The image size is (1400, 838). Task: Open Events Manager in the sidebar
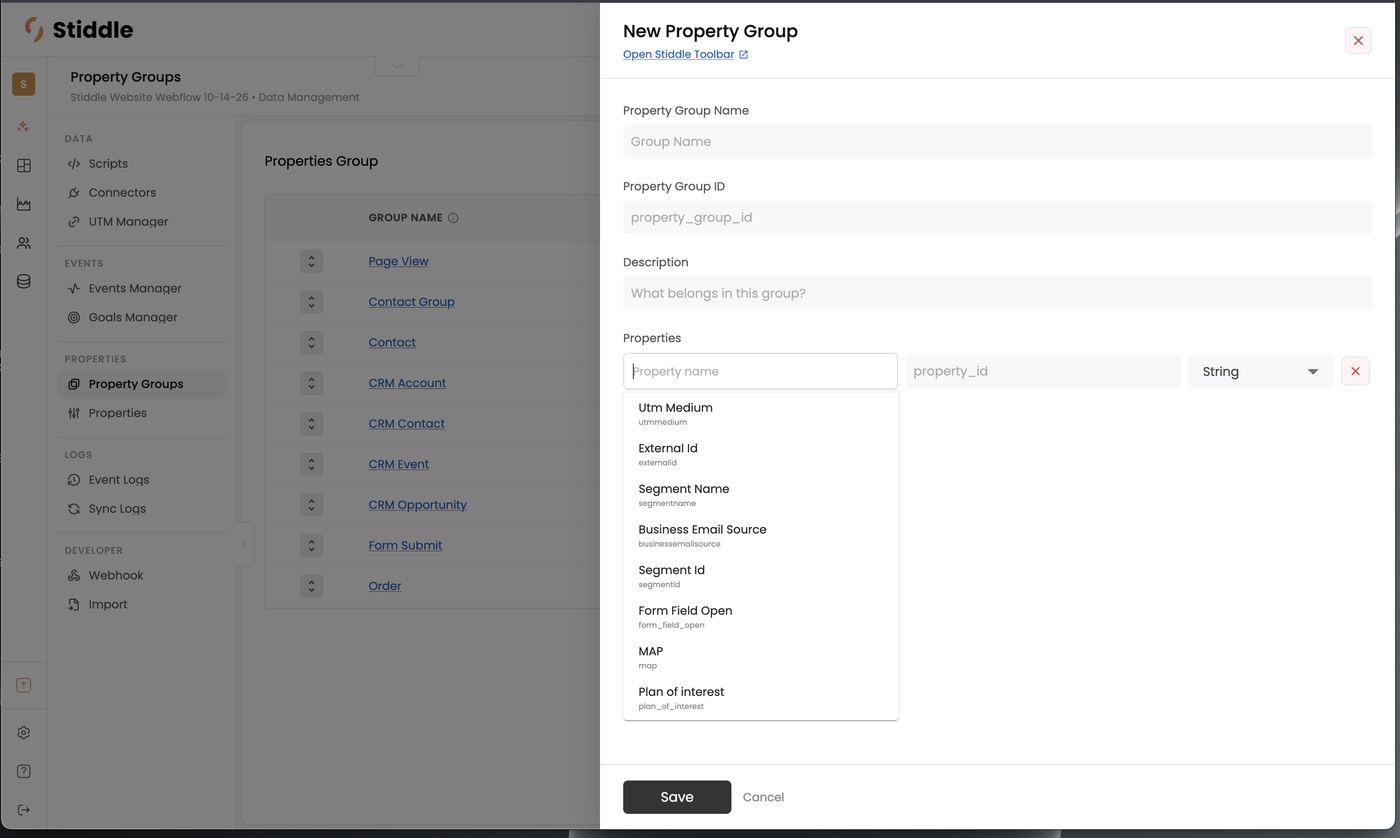click(135, 288)
